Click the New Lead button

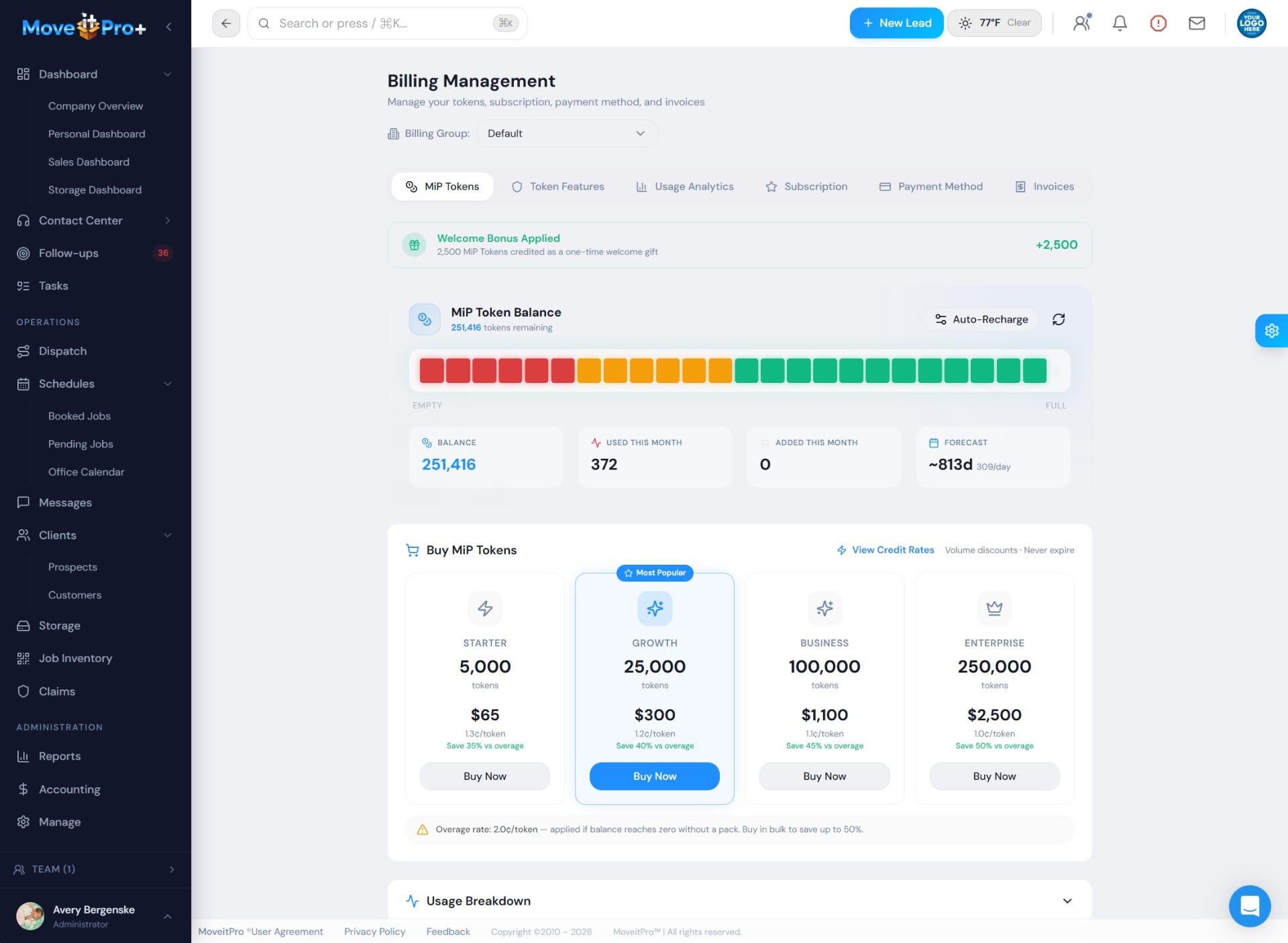click(896, 23)
